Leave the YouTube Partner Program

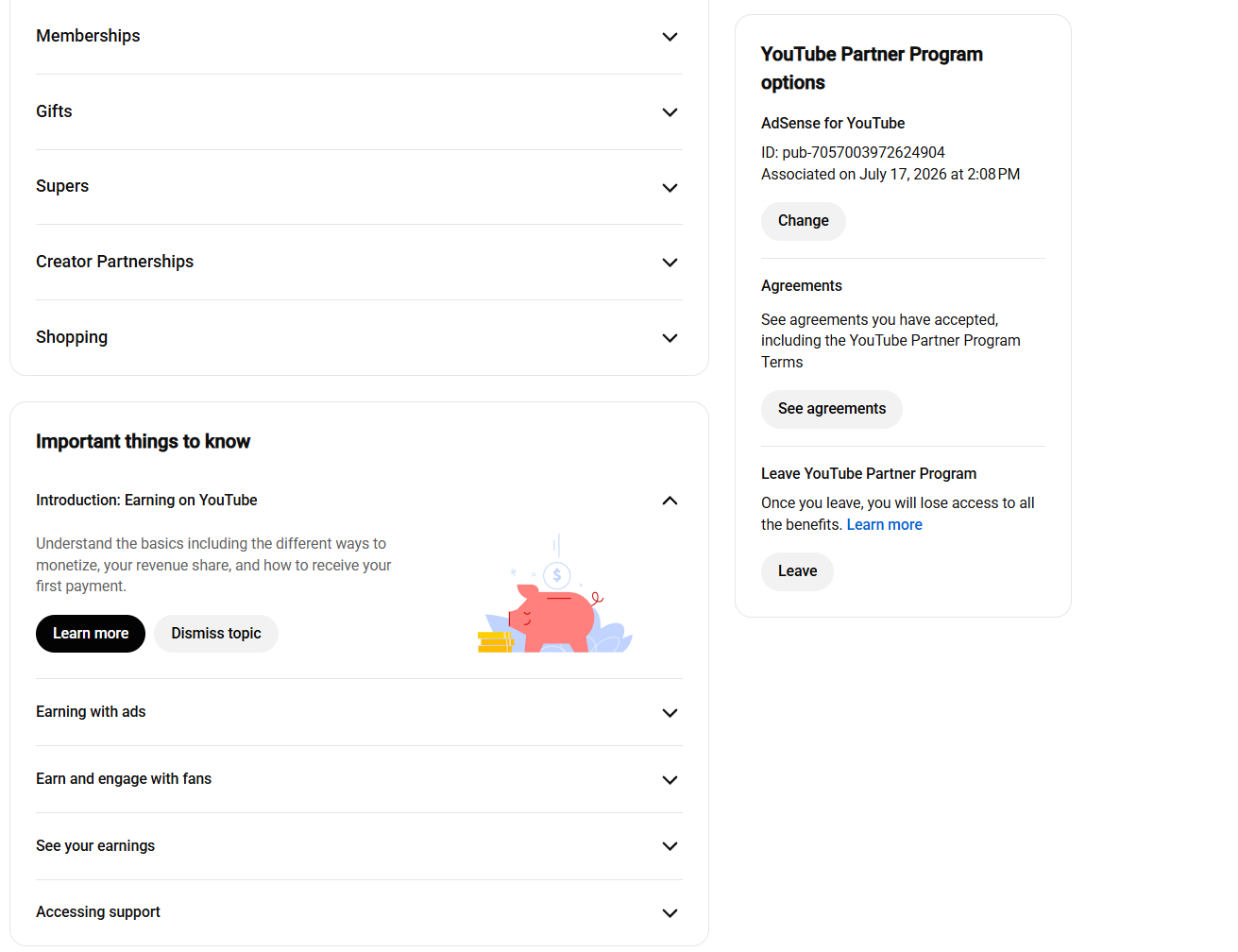[797, 571]
